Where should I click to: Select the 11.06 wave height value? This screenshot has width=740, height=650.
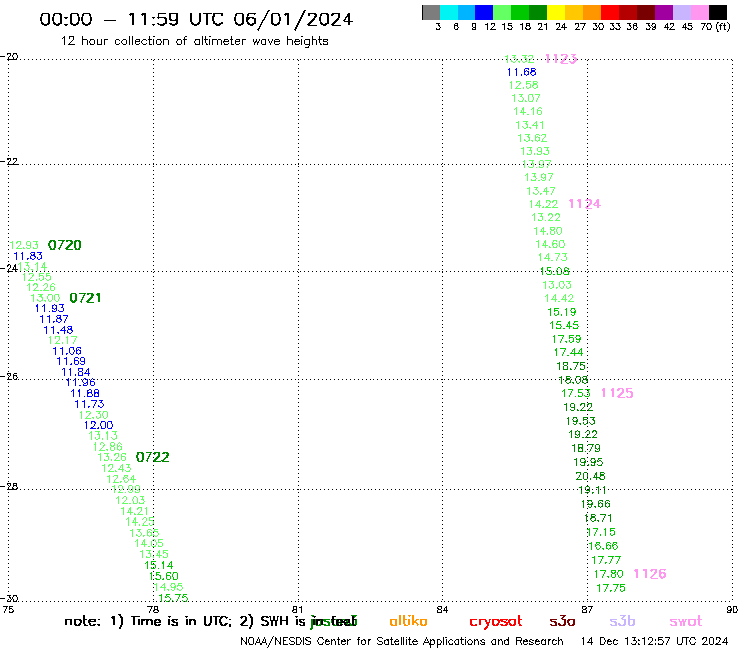tap(67, 351)
